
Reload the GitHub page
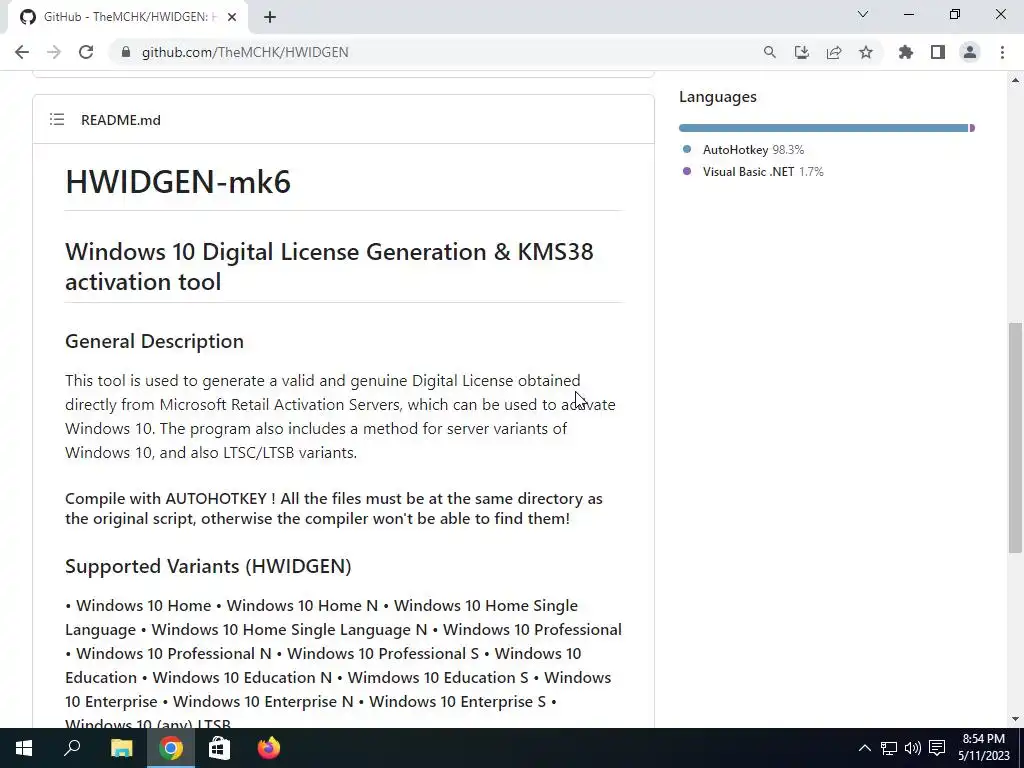(x=86, y=52)
